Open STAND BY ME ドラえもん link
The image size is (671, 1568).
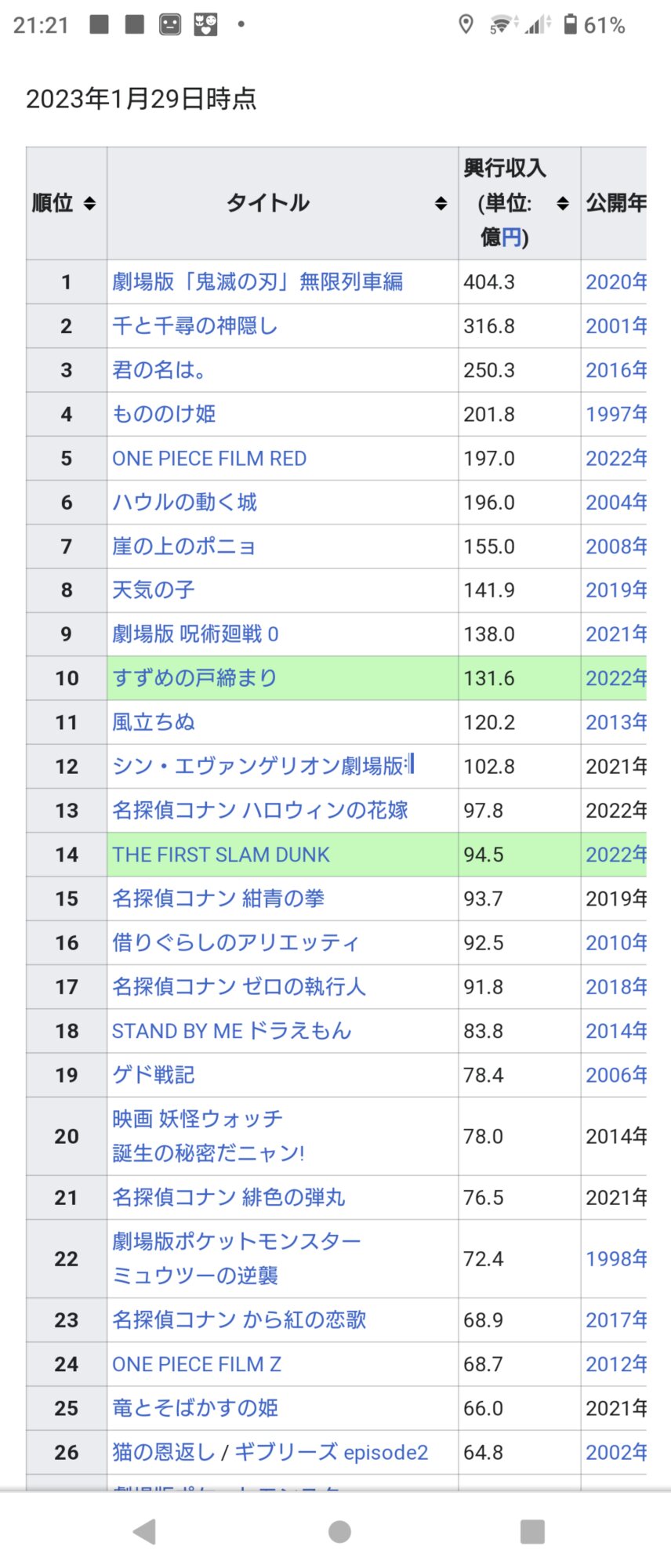point(231,1030)
